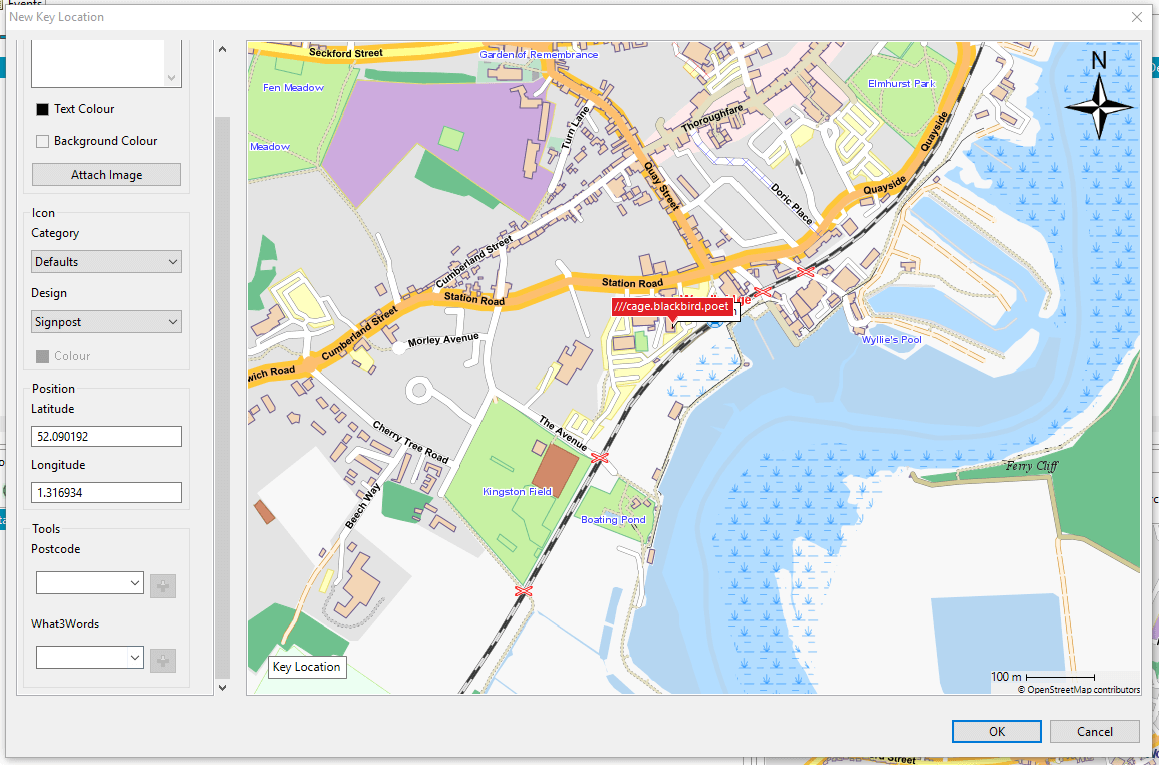Click the Attach Image button
This screenshot has width=1159, height=765.
[106, 174]
